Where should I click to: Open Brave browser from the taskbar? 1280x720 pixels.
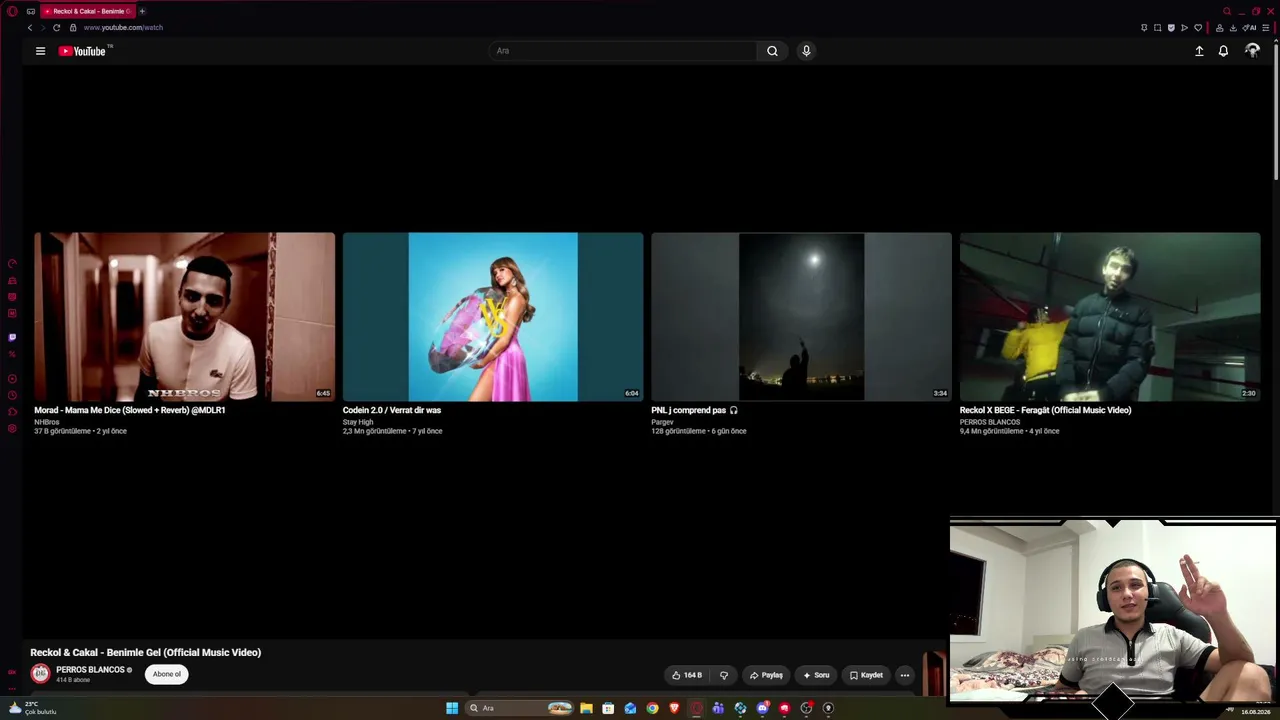[x=674, y=708]
